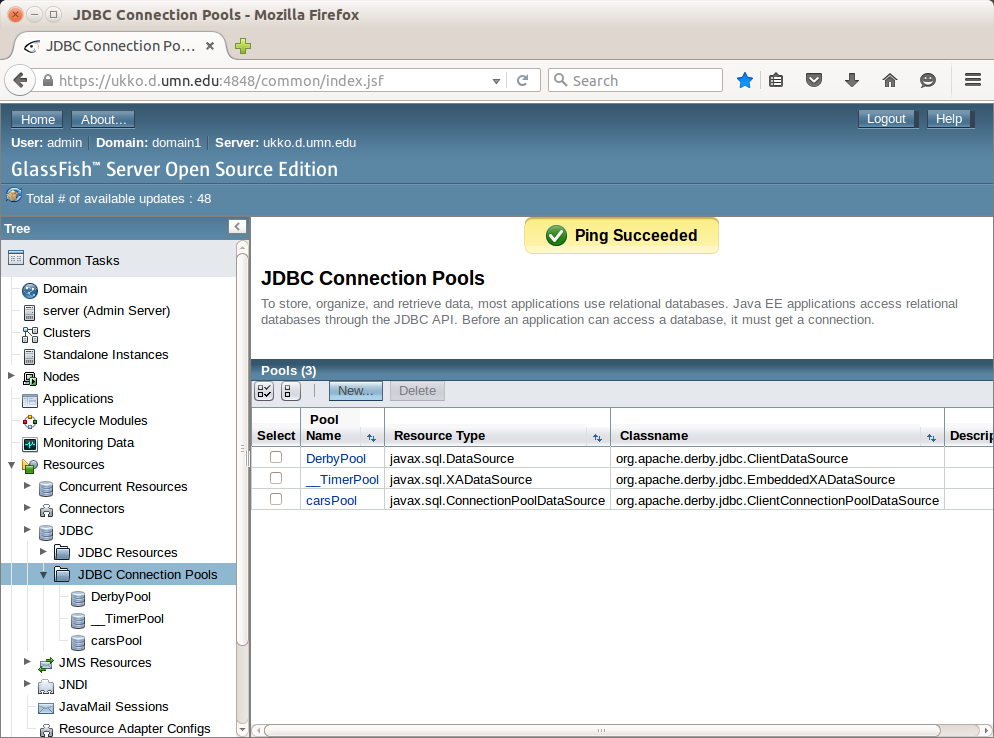
Task: Deselect all rows with the deselect icon
Action: click(x=289, y=391)
